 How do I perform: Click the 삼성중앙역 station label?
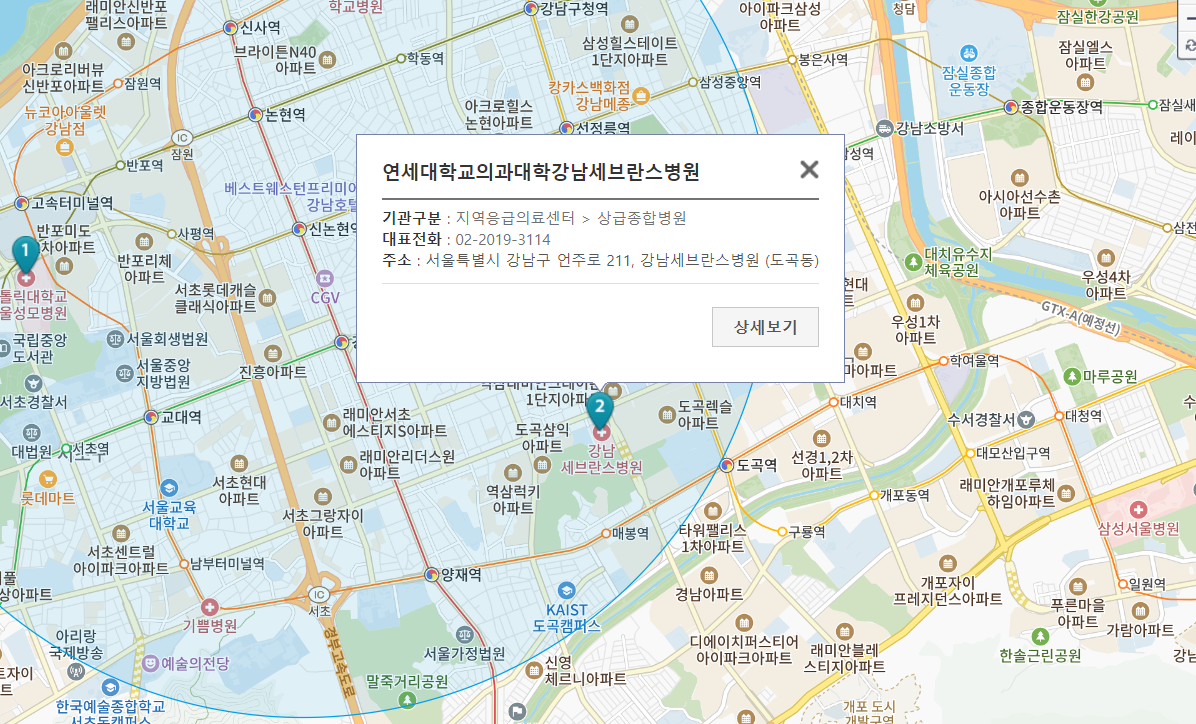pyautogui.click(x=730, y=82)
